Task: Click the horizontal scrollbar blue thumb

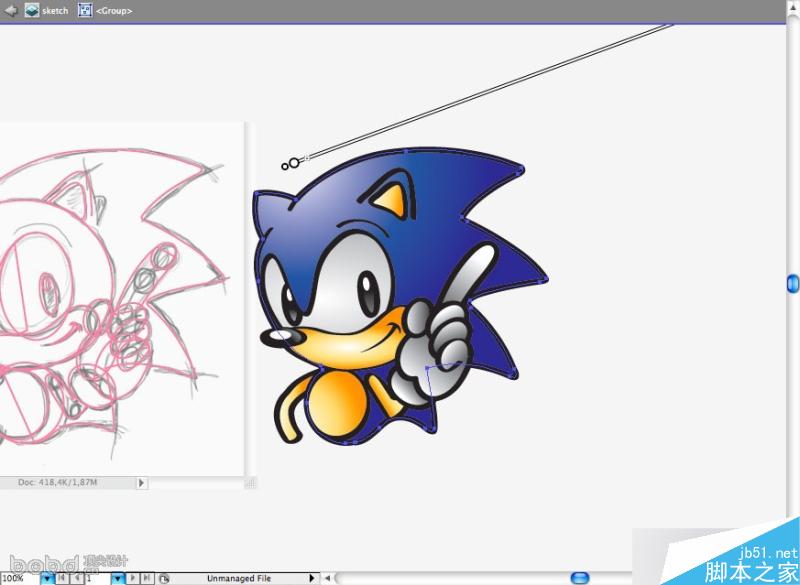Action: tap(580, 578)
